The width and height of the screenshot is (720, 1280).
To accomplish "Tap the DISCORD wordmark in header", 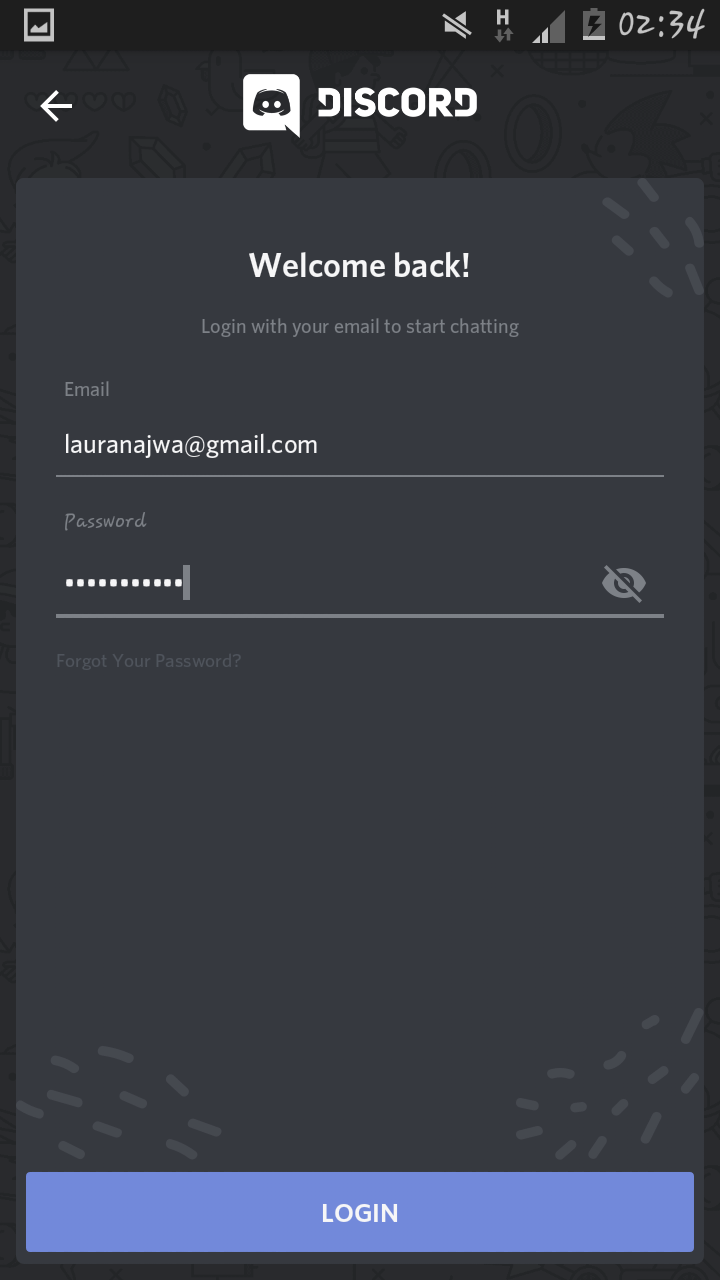I will pyautogui.click(x=397, y=102).
